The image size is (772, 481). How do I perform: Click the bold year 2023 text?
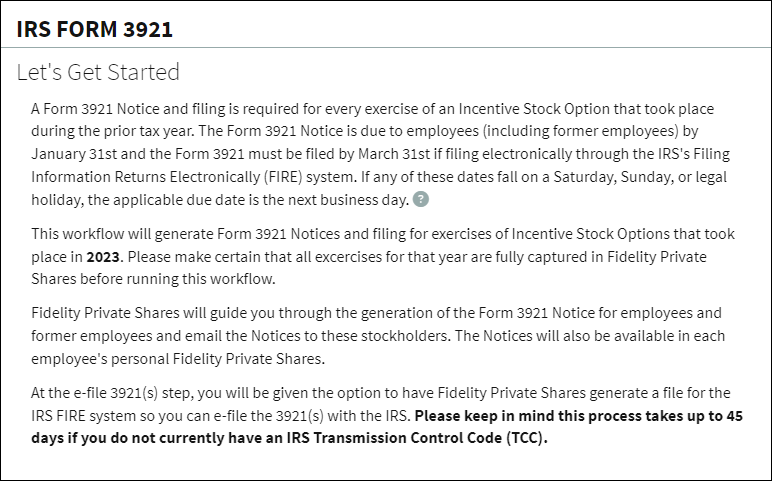[x=103, y=257]
